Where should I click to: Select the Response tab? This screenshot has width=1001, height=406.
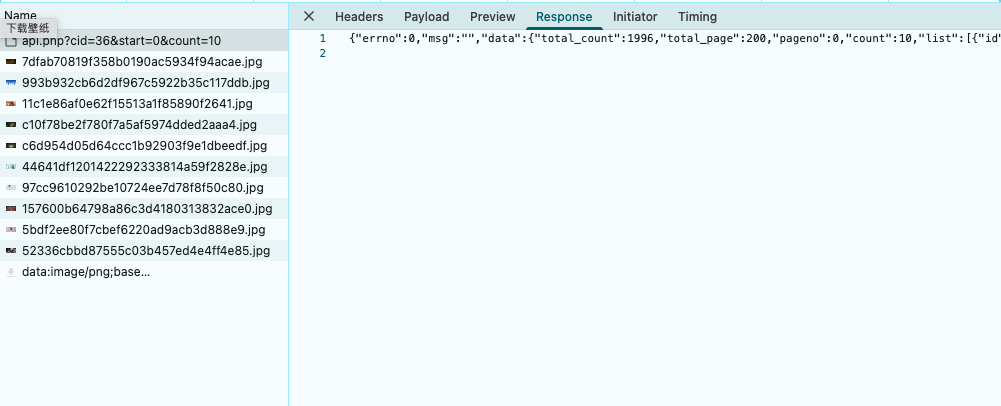click(564, 17)
